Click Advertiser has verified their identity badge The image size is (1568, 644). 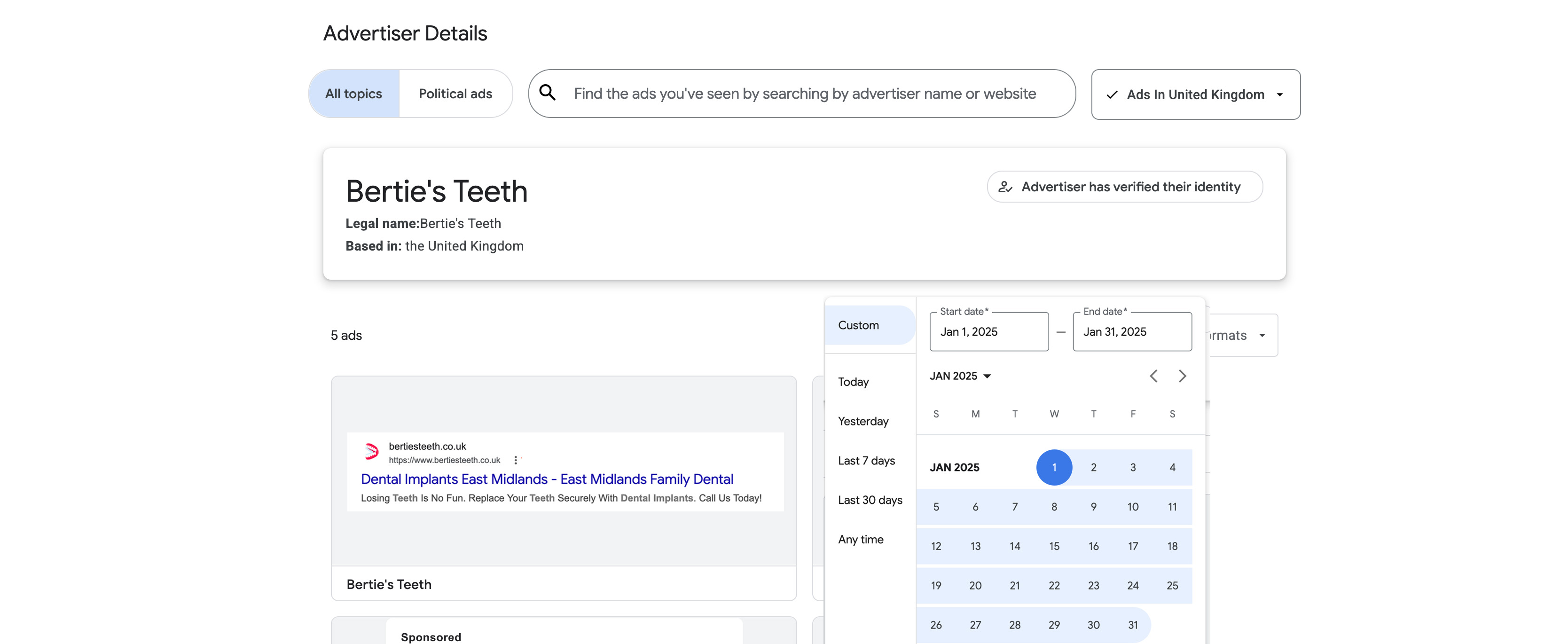pos(1124,187)
